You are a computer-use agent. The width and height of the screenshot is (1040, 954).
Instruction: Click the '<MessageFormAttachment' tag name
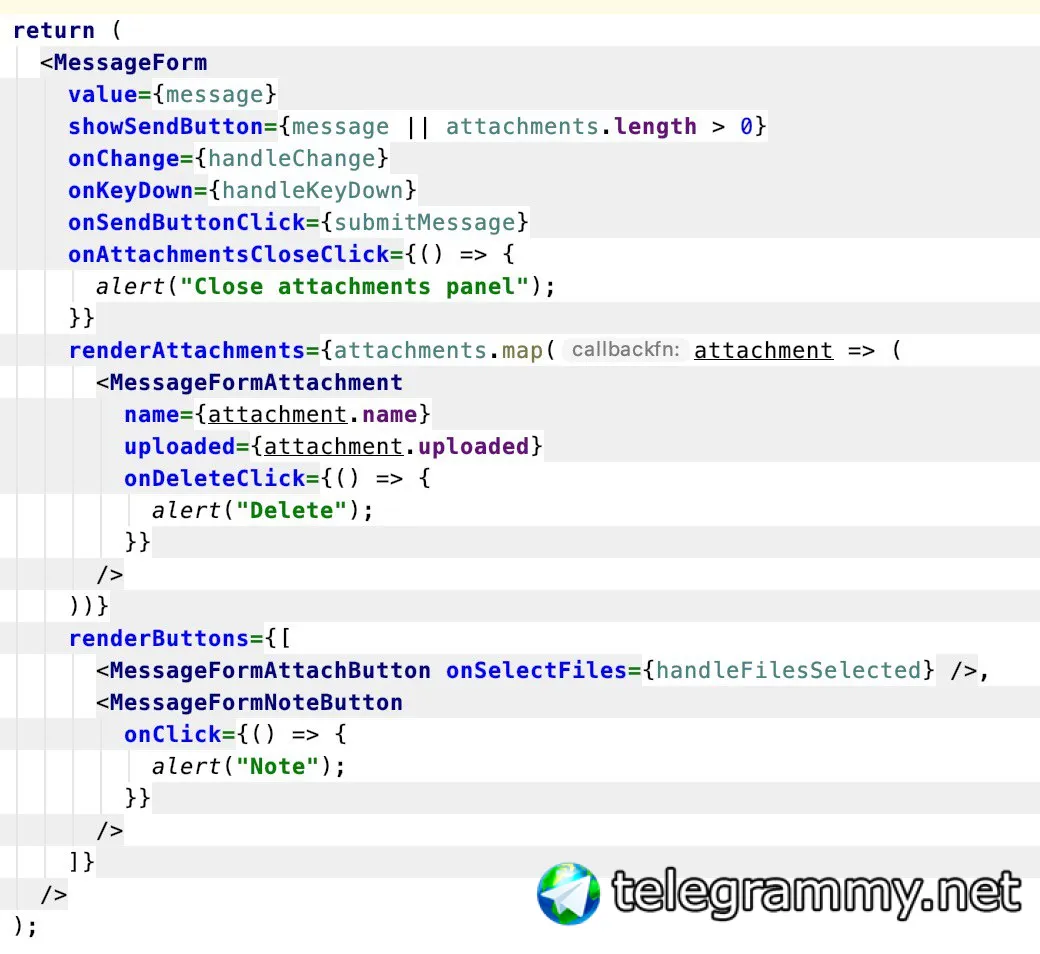[249, 382]
